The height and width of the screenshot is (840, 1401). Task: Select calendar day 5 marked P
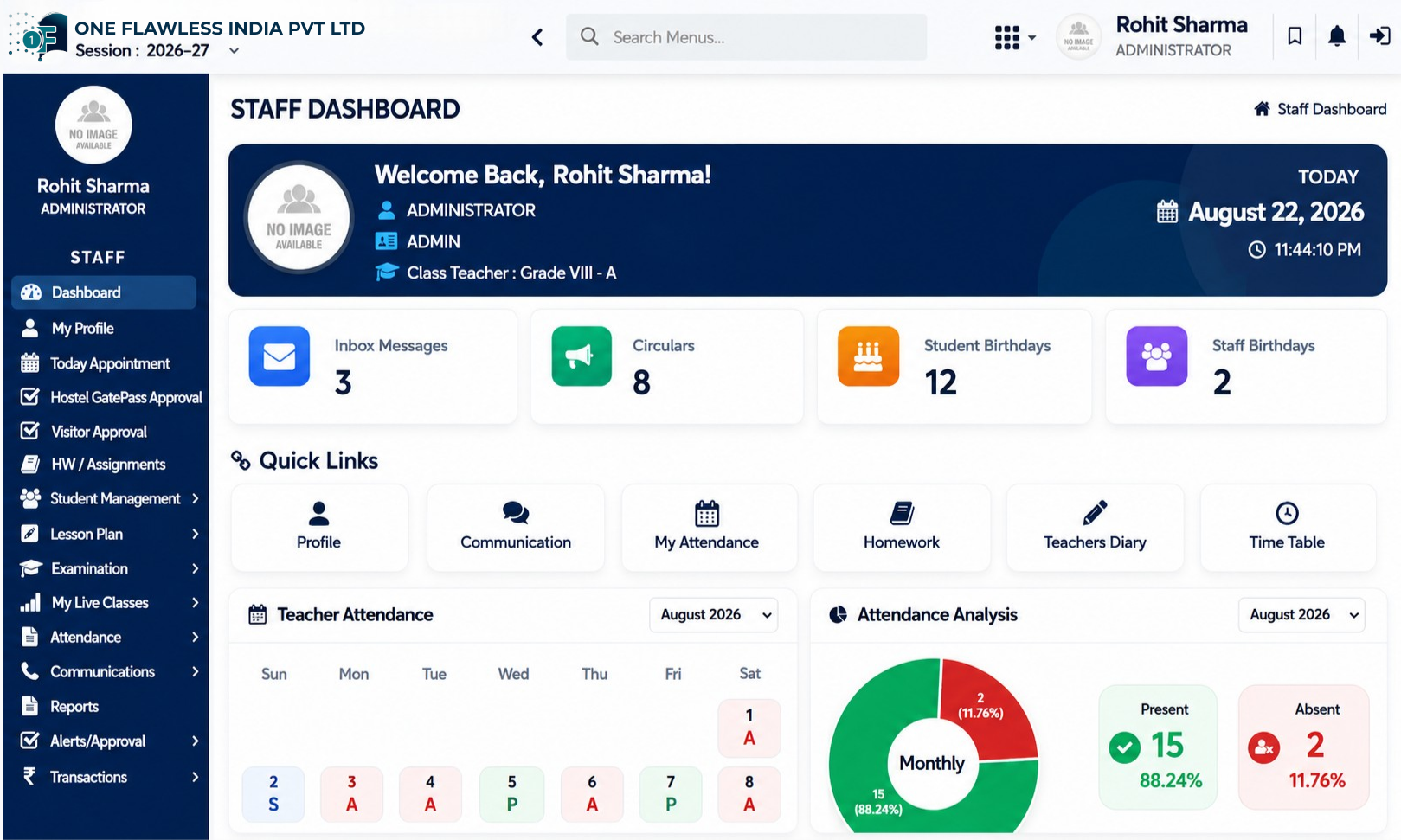coord(511,793)
